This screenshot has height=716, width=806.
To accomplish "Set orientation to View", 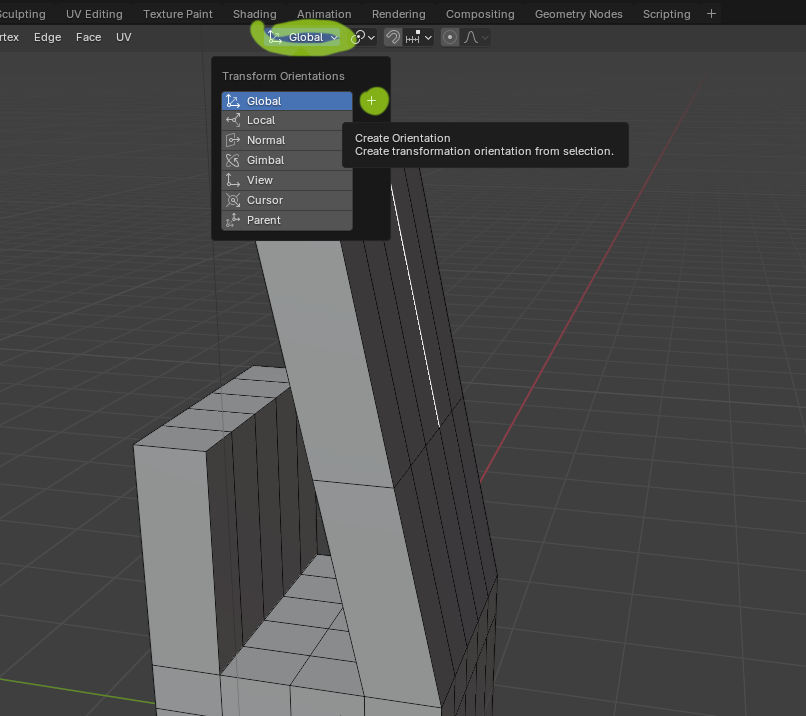I will click(286, 180).
